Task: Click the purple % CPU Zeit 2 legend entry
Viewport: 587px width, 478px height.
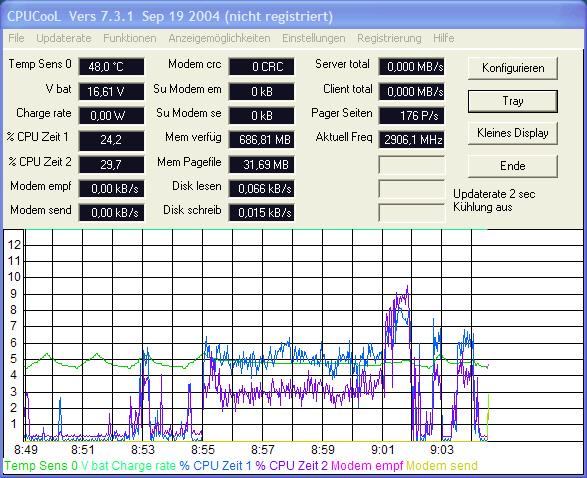Action: [x=292, y=466]
